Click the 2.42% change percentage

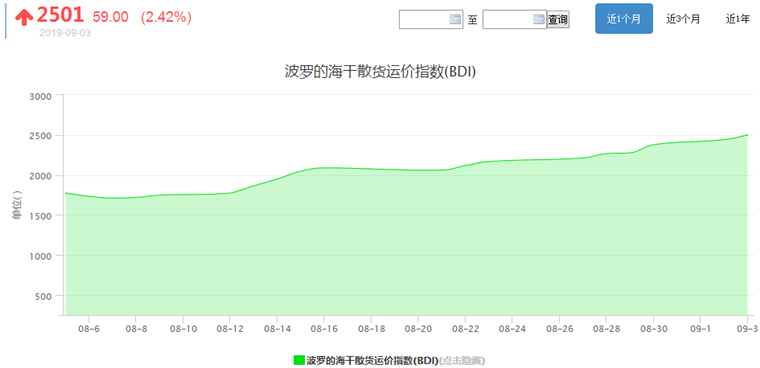click(166, 17)
